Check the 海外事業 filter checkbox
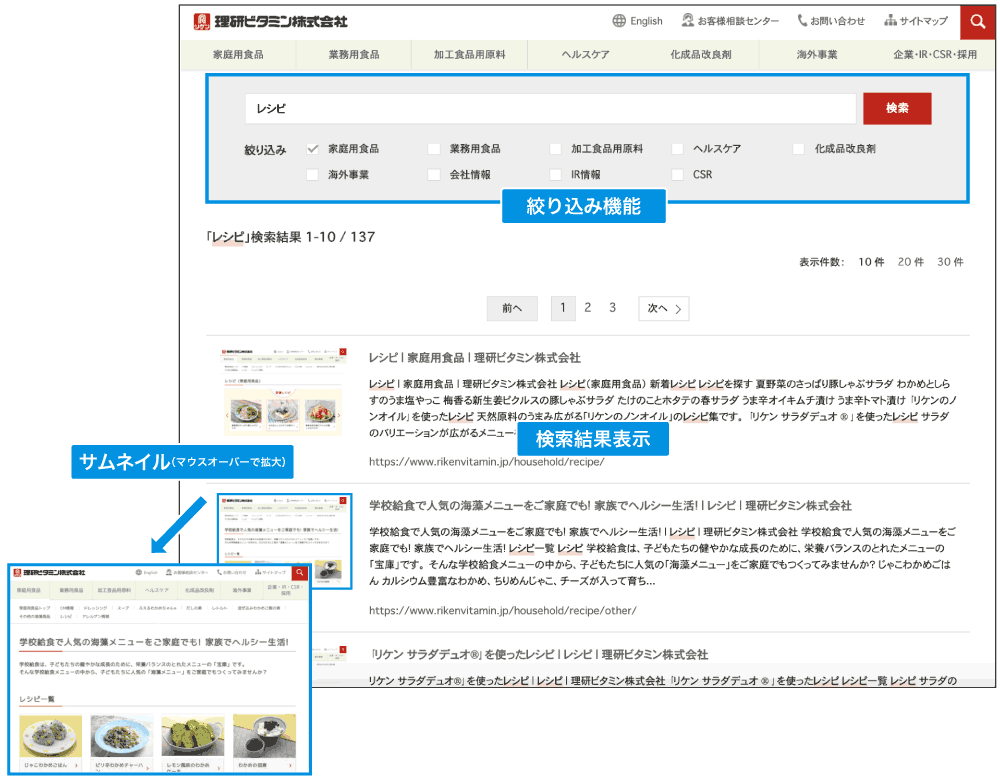1000x782 pixels. click(x=312, y=175)
